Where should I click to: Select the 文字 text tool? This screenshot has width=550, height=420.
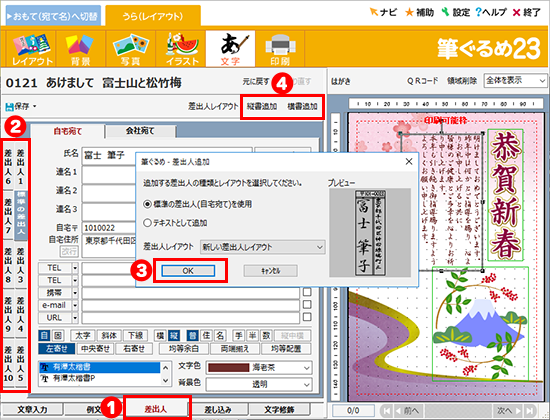(230, 49)
